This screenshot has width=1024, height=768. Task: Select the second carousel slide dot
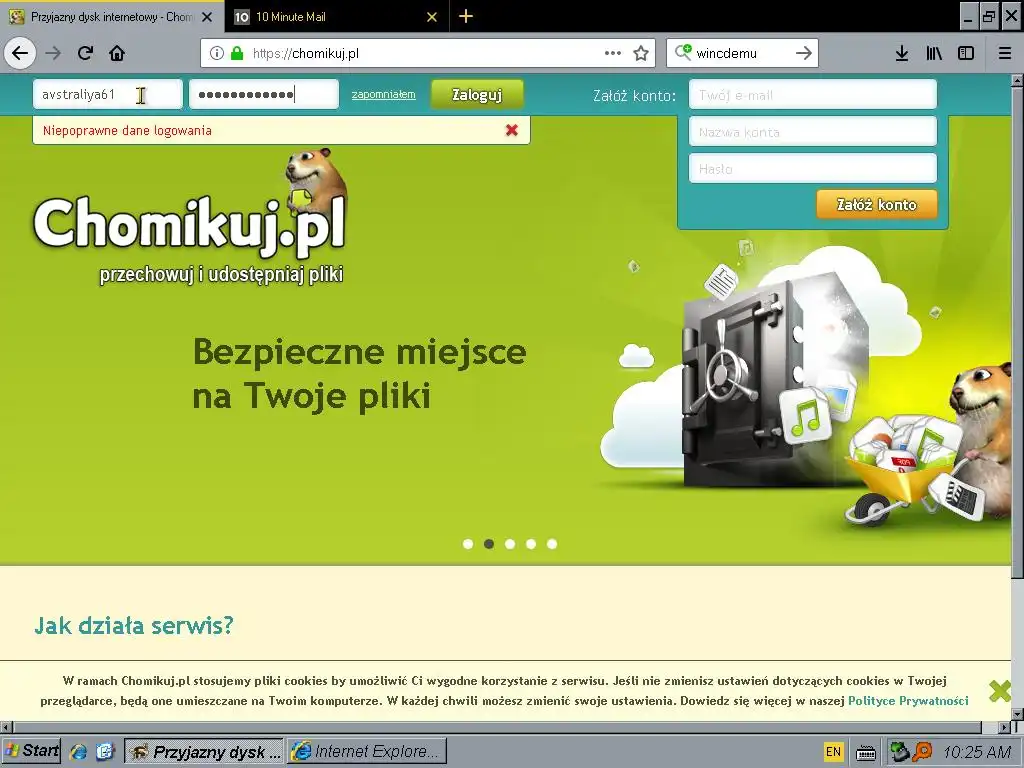tap(488, 544)
